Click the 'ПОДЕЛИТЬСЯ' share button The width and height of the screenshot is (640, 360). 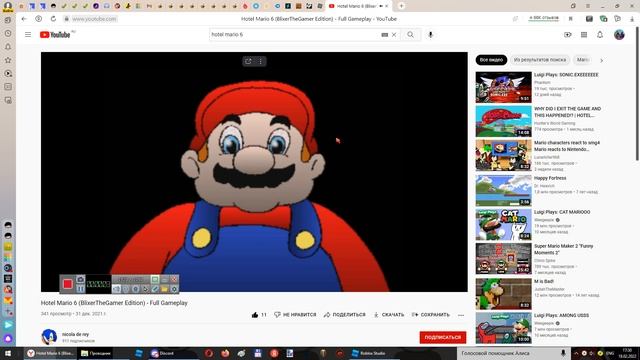click(x=345, y=315)
